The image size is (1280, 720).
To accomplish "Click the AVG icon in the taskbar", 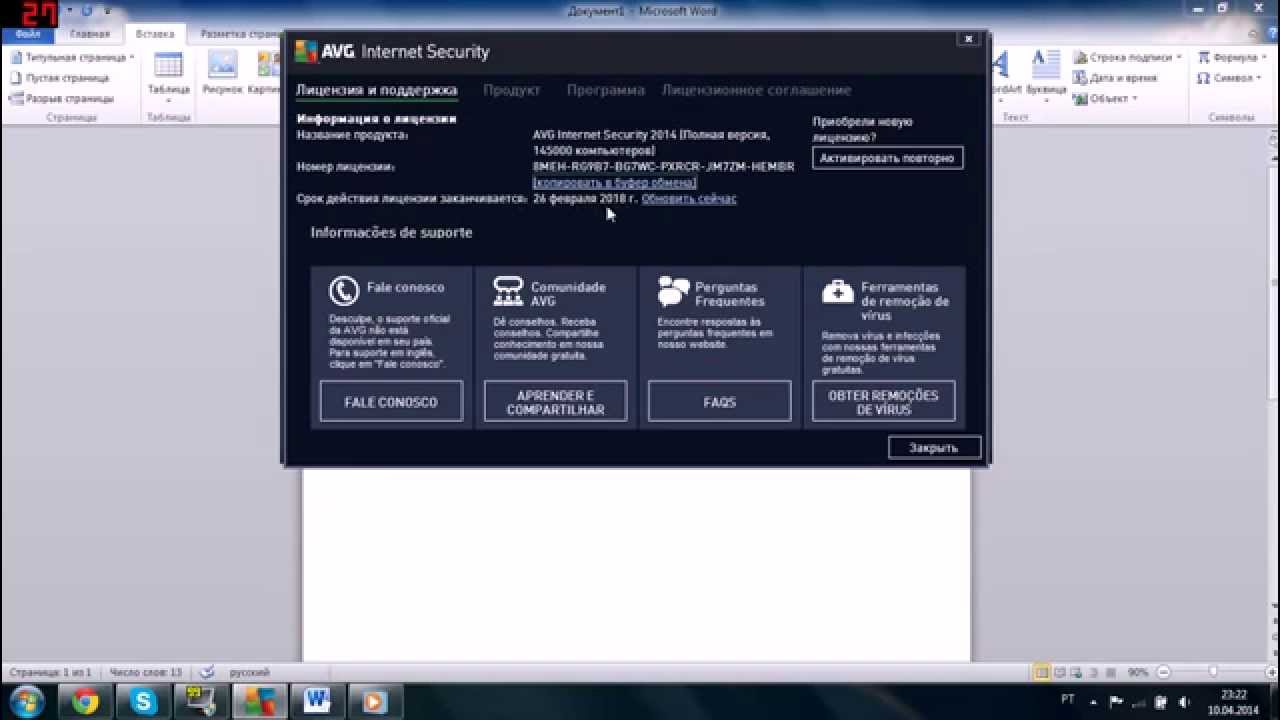I will (x=259, y=702).
